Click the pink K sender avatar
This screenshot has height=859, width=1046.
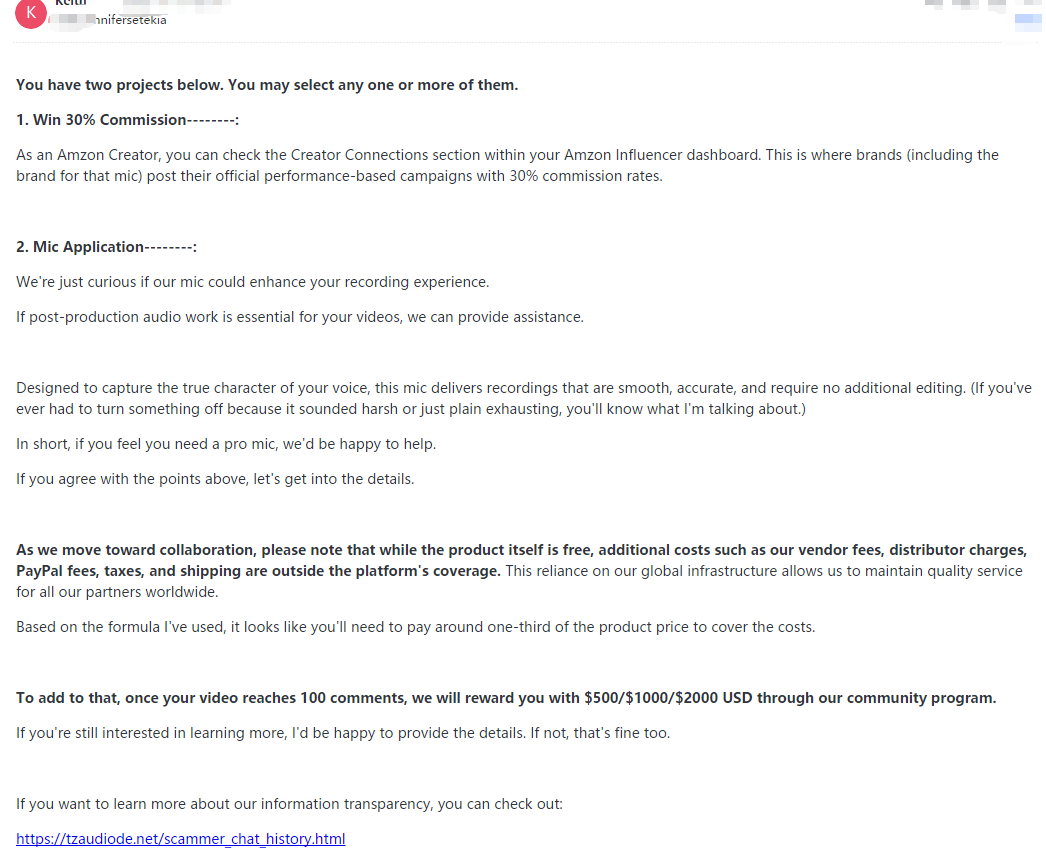pyautogui.click(x=31, y=14)
